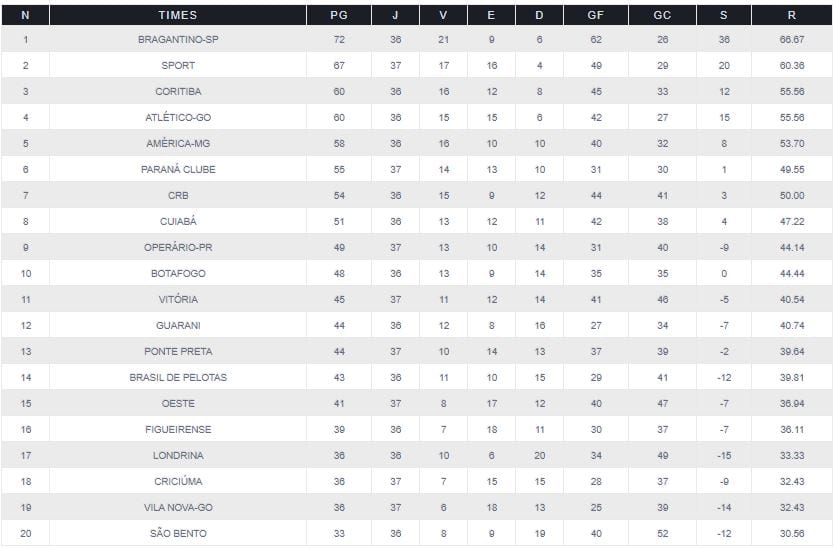
Task: Open the Bragantino-SP team link
Action: tap(178, 40)
